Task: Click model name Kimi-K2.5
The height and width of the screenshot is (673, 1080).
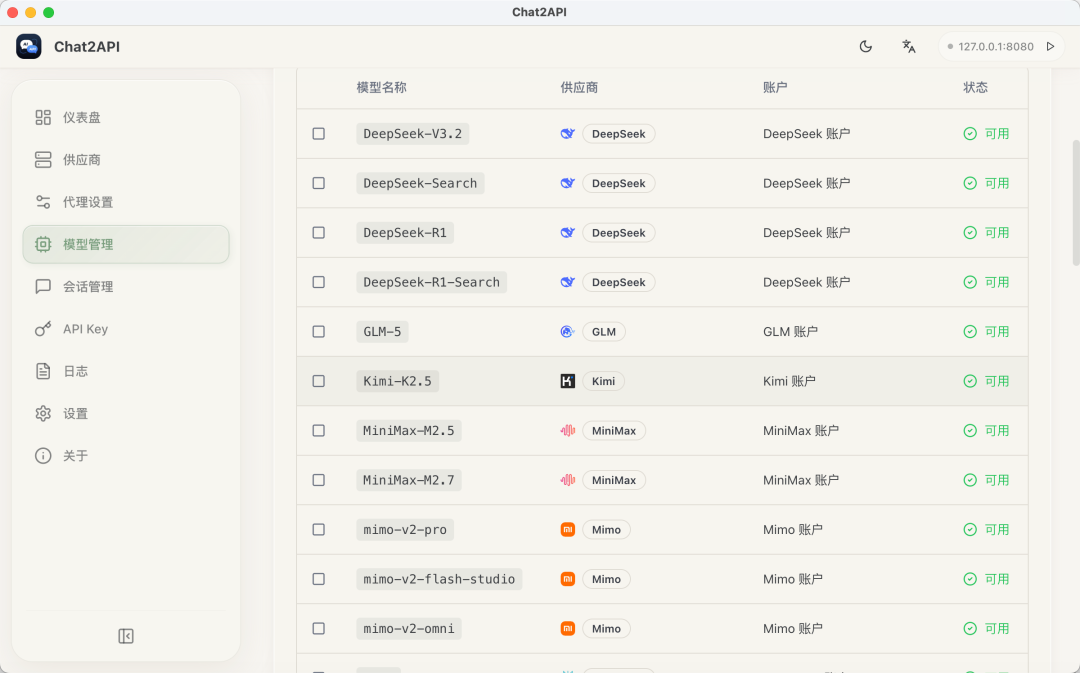Action: click(397, 381)
